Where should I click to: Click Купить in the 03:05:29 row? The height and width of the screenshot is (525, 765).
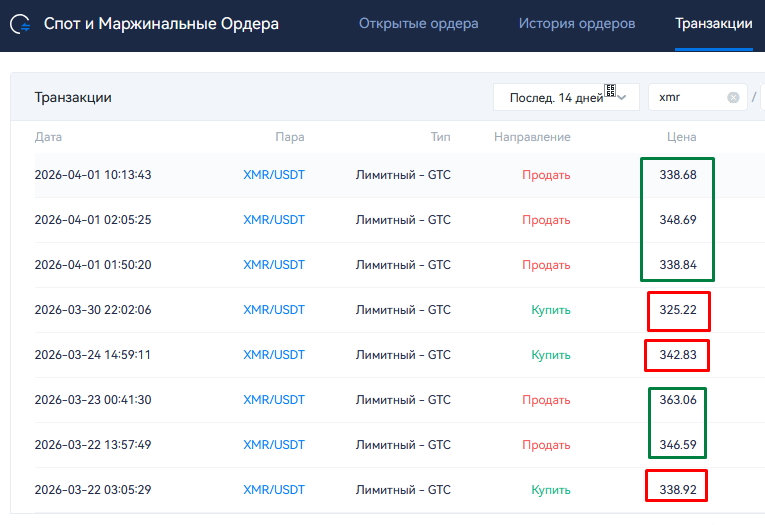click(551, 489)
